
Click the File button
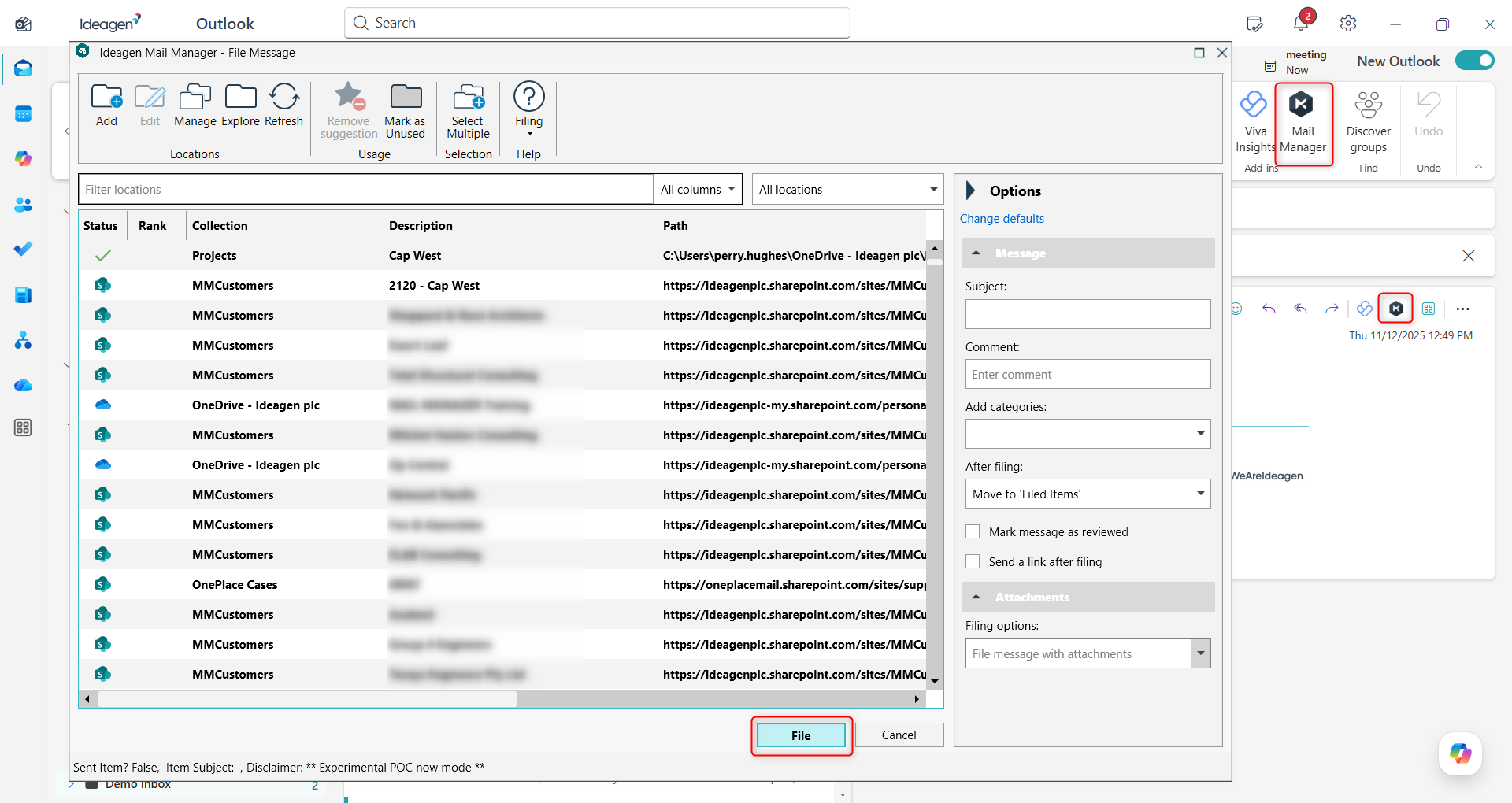tap(801, 735)
